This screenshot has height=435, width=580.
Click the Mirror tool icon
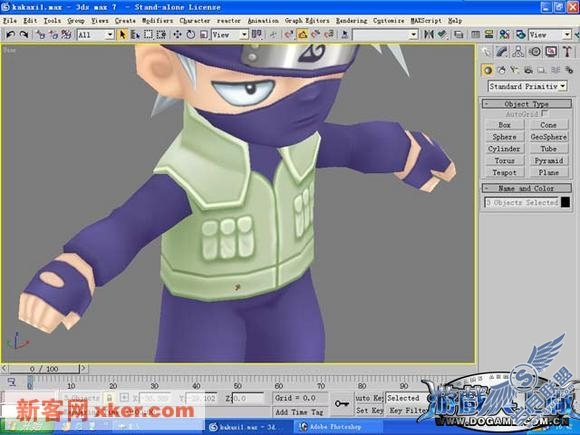click(x=429, y=35)
